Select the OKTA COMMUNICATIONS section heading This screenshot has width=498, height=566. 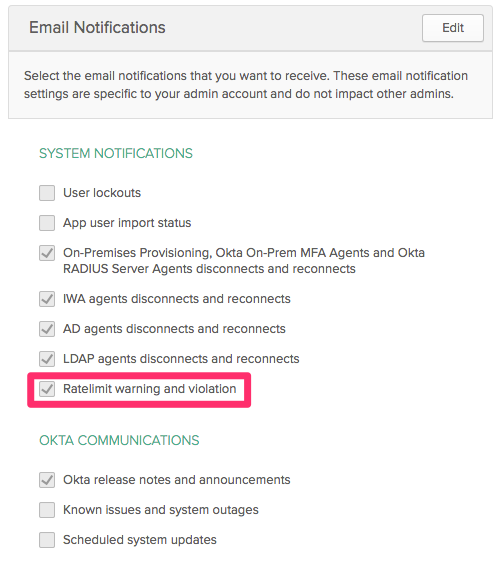pyautogui.click(x=119, y=440)
